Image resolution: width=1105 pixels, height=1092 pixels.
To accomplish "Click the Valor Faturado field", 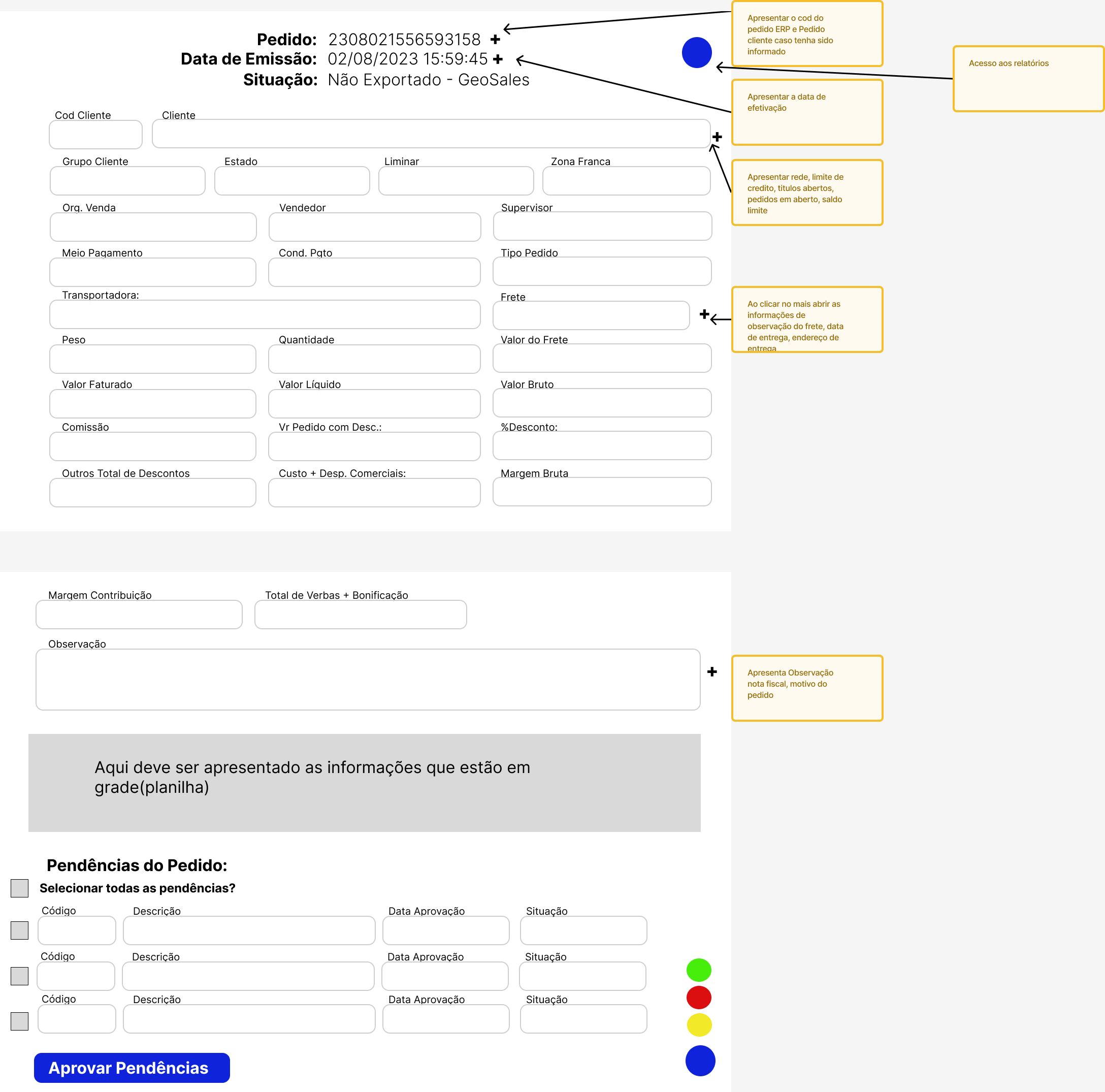I will point(153,404).
